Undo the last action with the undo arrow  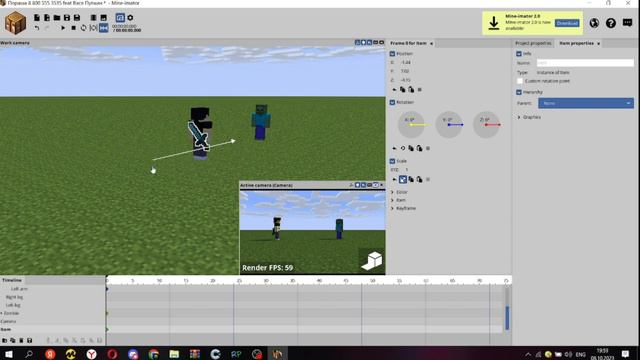[37, 28]
